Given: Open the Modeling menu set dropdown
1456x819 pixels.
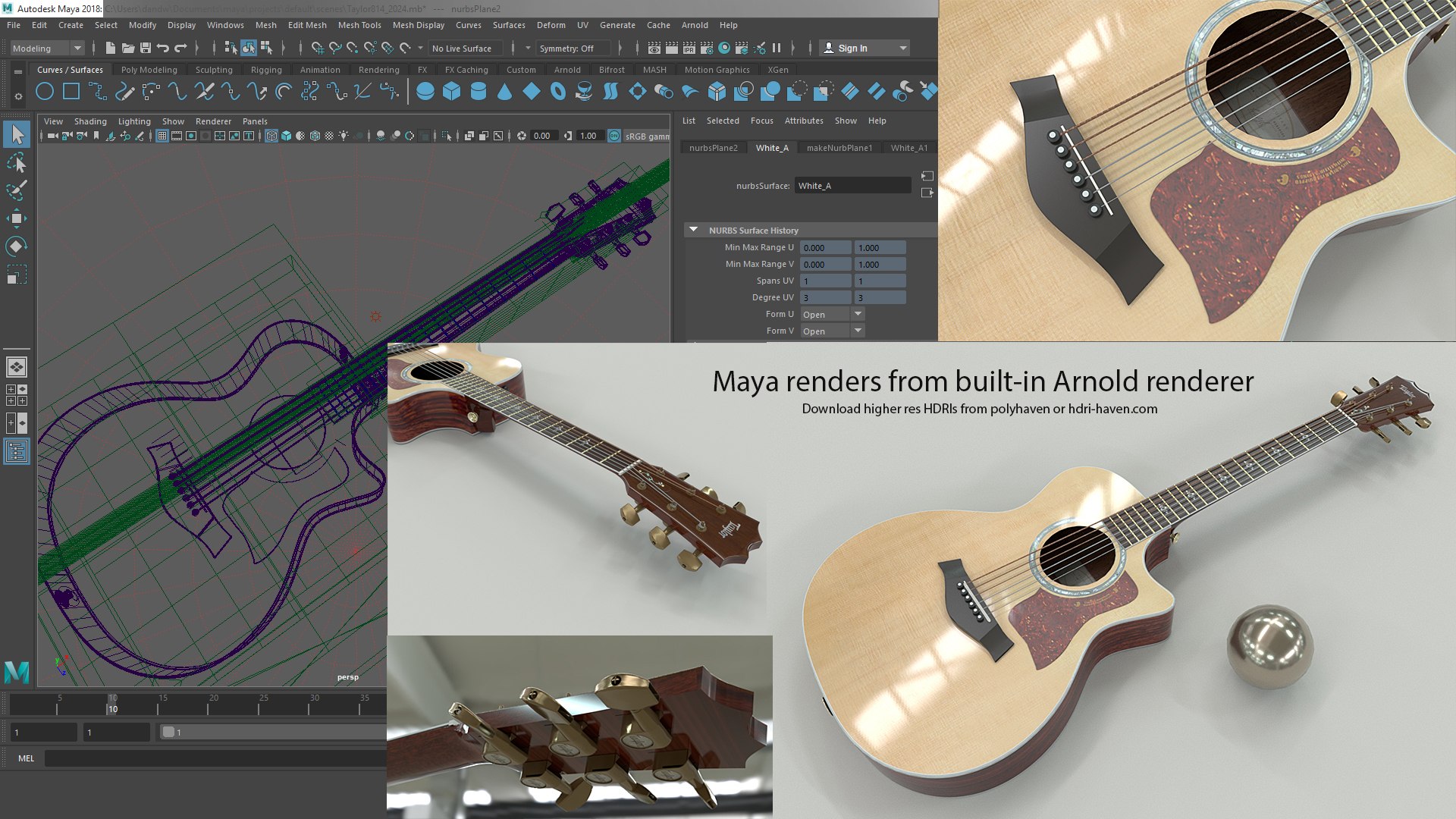Looking at the screenshot, I should (47, 48).
